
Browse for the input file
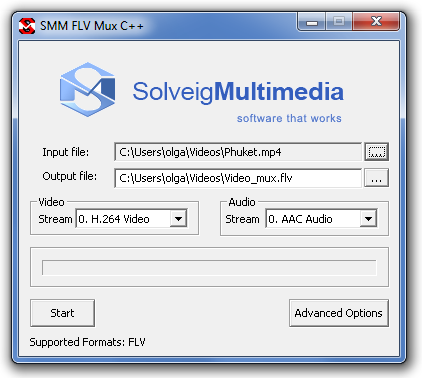point(376,152)
